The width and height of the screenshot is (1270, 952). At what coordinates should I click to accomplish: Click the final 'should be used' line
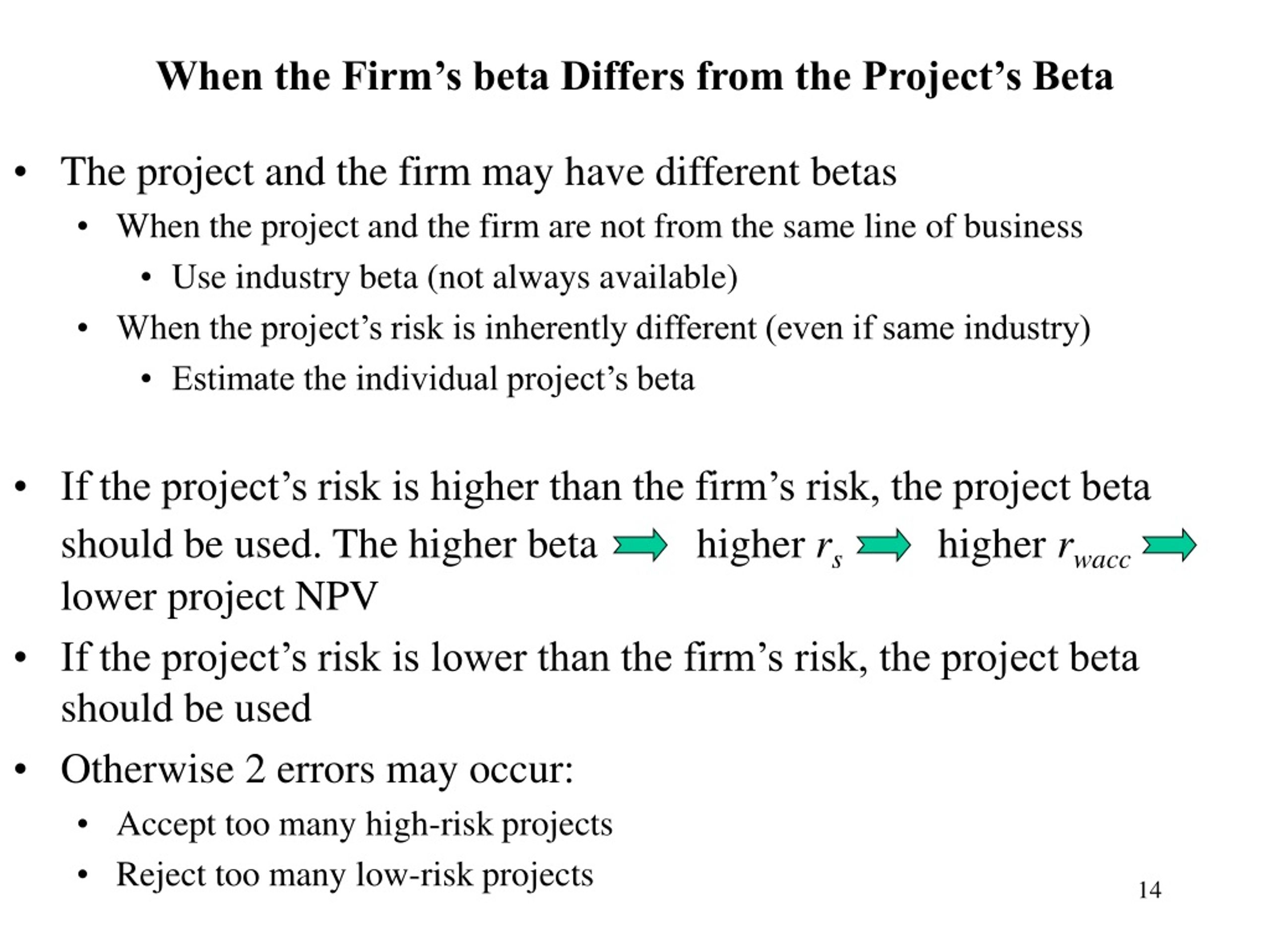click(186, 708)
